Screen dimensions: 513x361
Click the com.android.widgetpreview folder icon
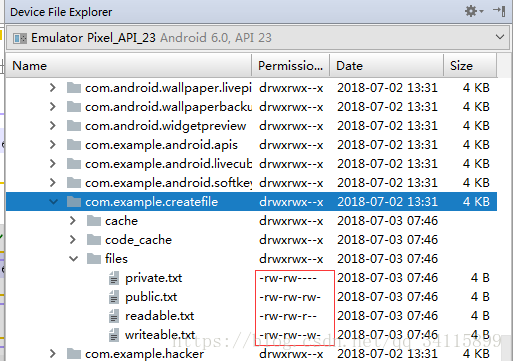[74, 126]
